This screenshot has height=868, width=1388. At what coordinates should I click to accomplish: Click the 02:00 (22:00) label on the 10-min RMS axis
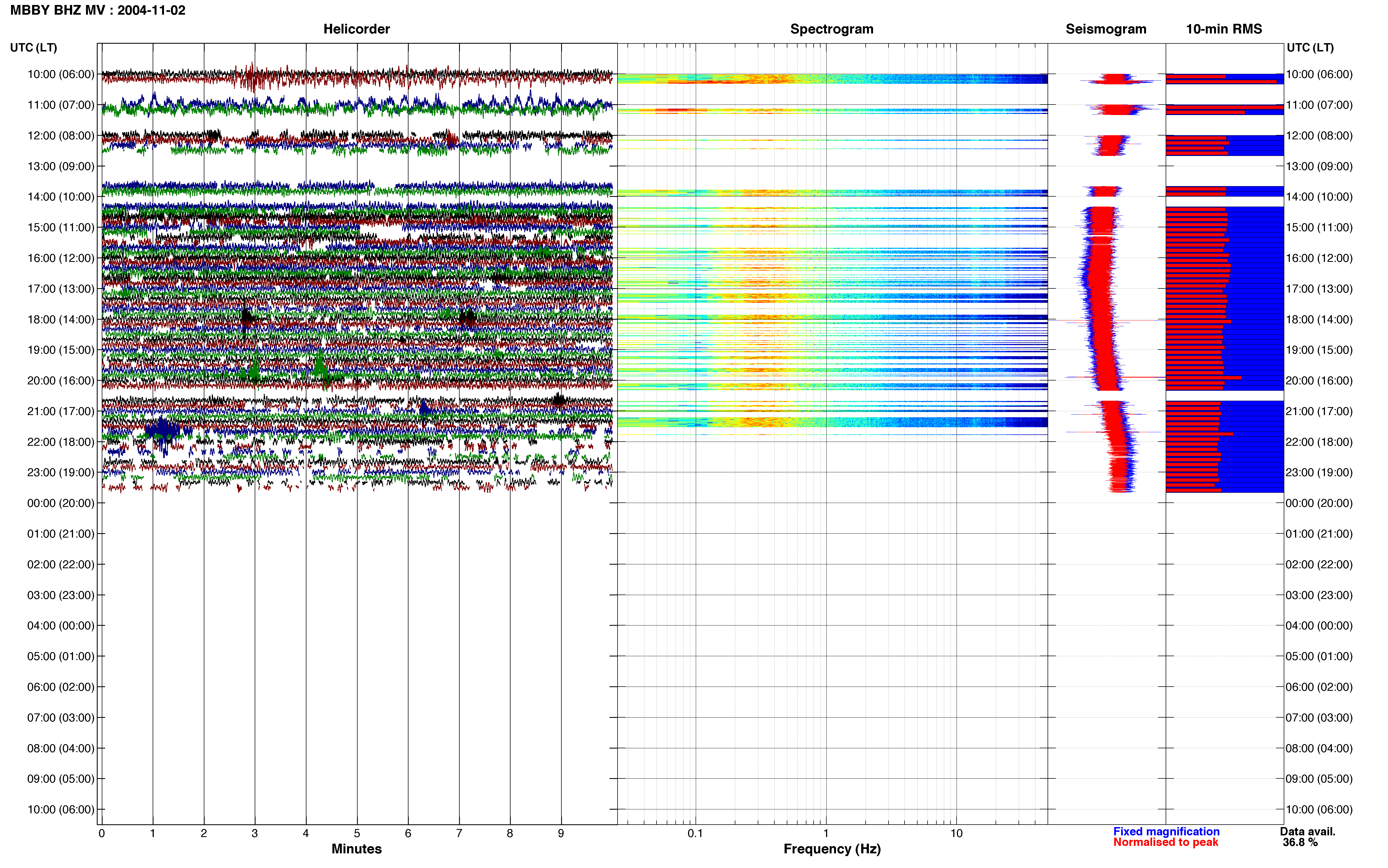tap(1319, 564)
